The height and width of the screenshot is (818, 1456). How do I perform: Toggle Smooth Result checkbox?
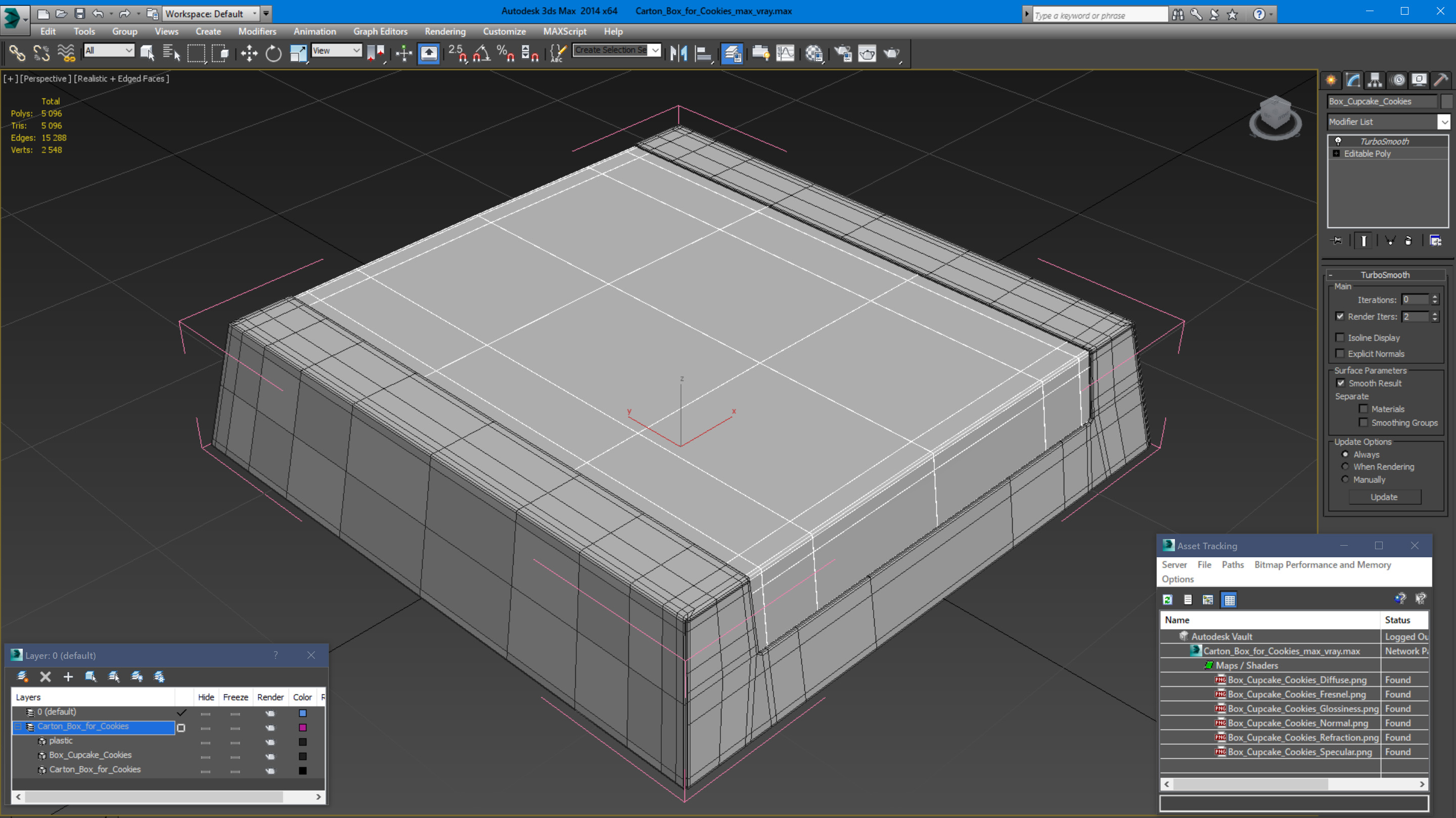click(1341, 383)
